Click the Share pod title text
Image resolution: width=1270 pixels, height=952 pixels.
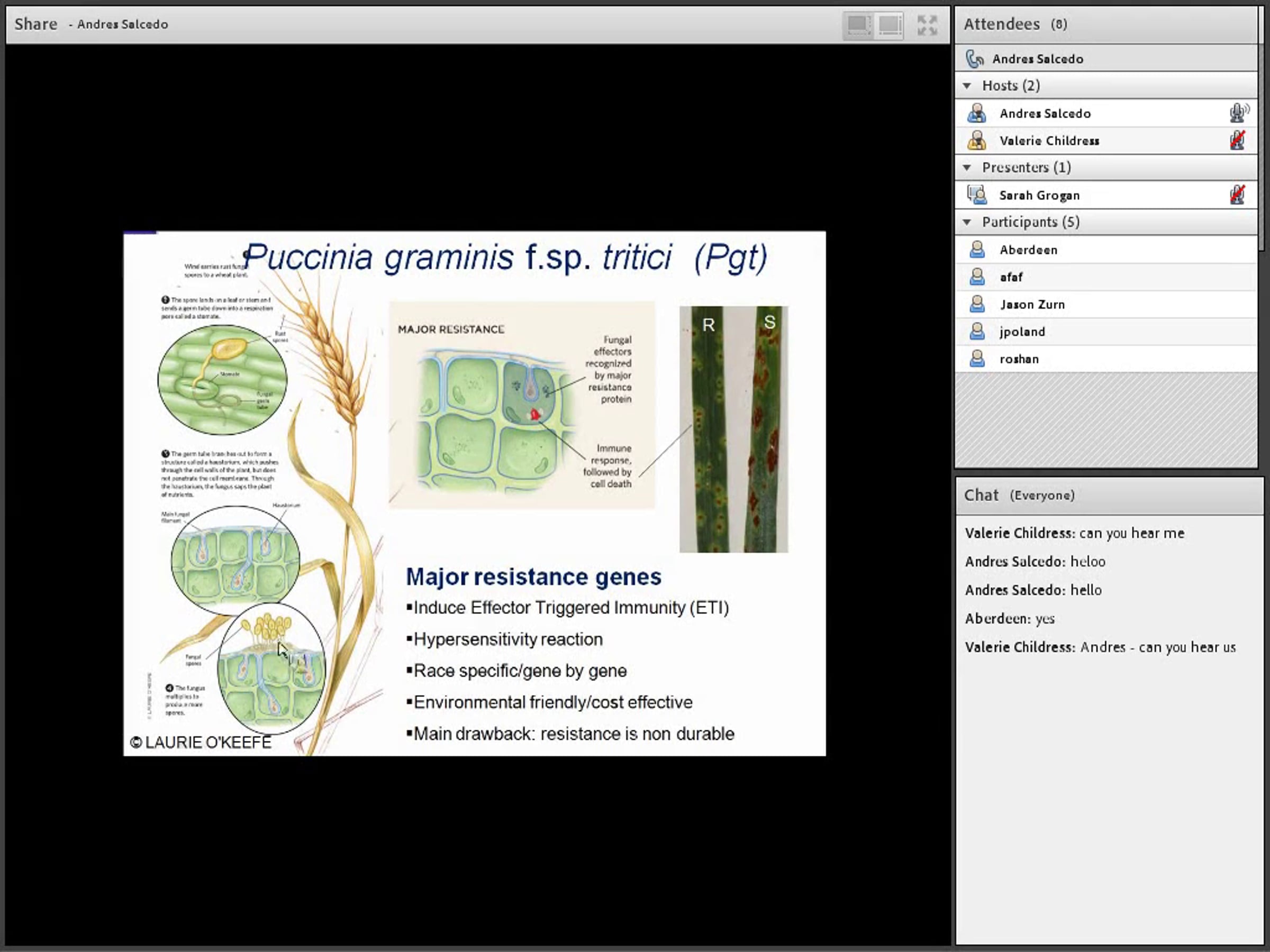coord(35,24)
